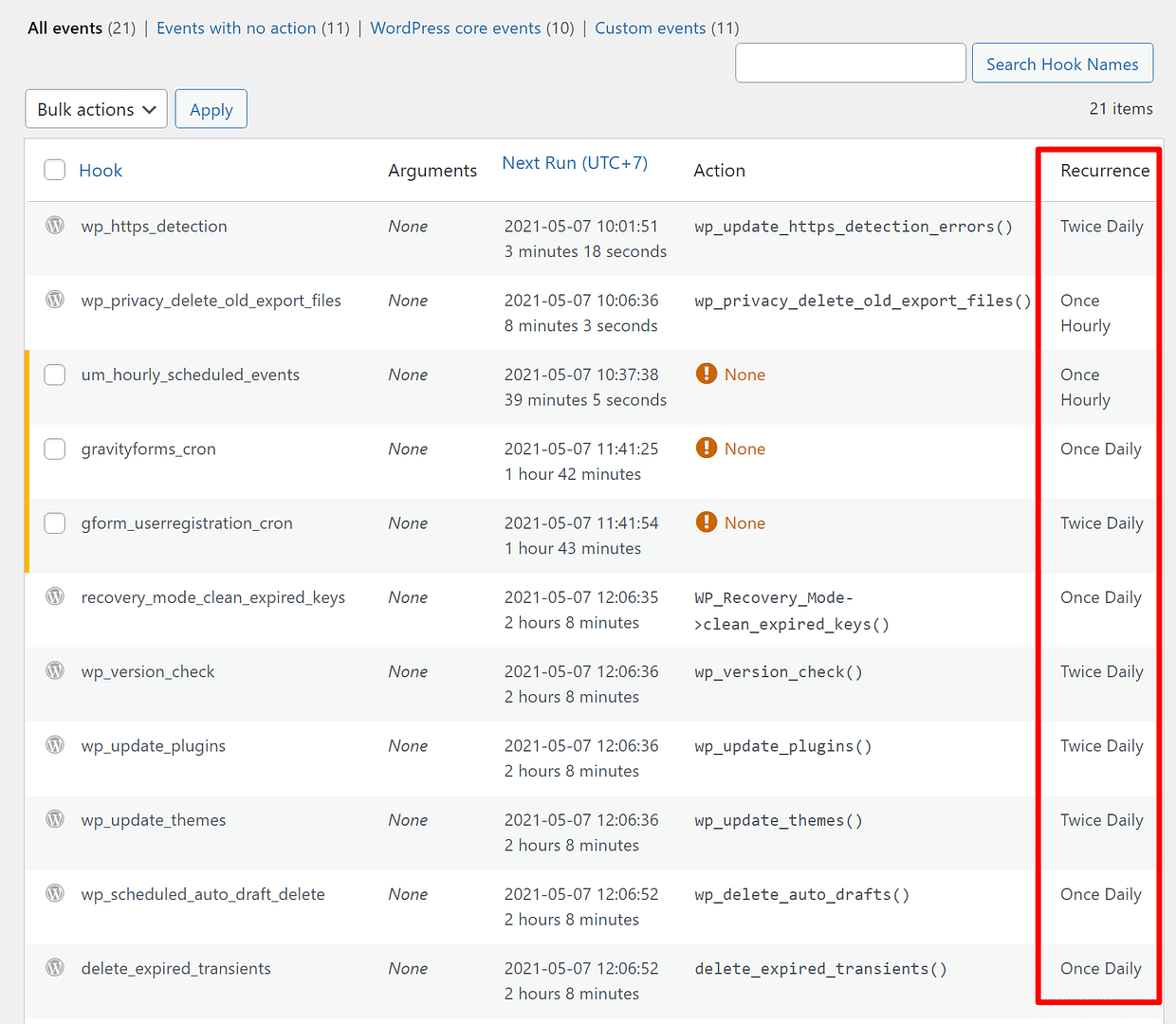Click the WordPress icon beside delete_expired_transients

click(x=54, y=966)
